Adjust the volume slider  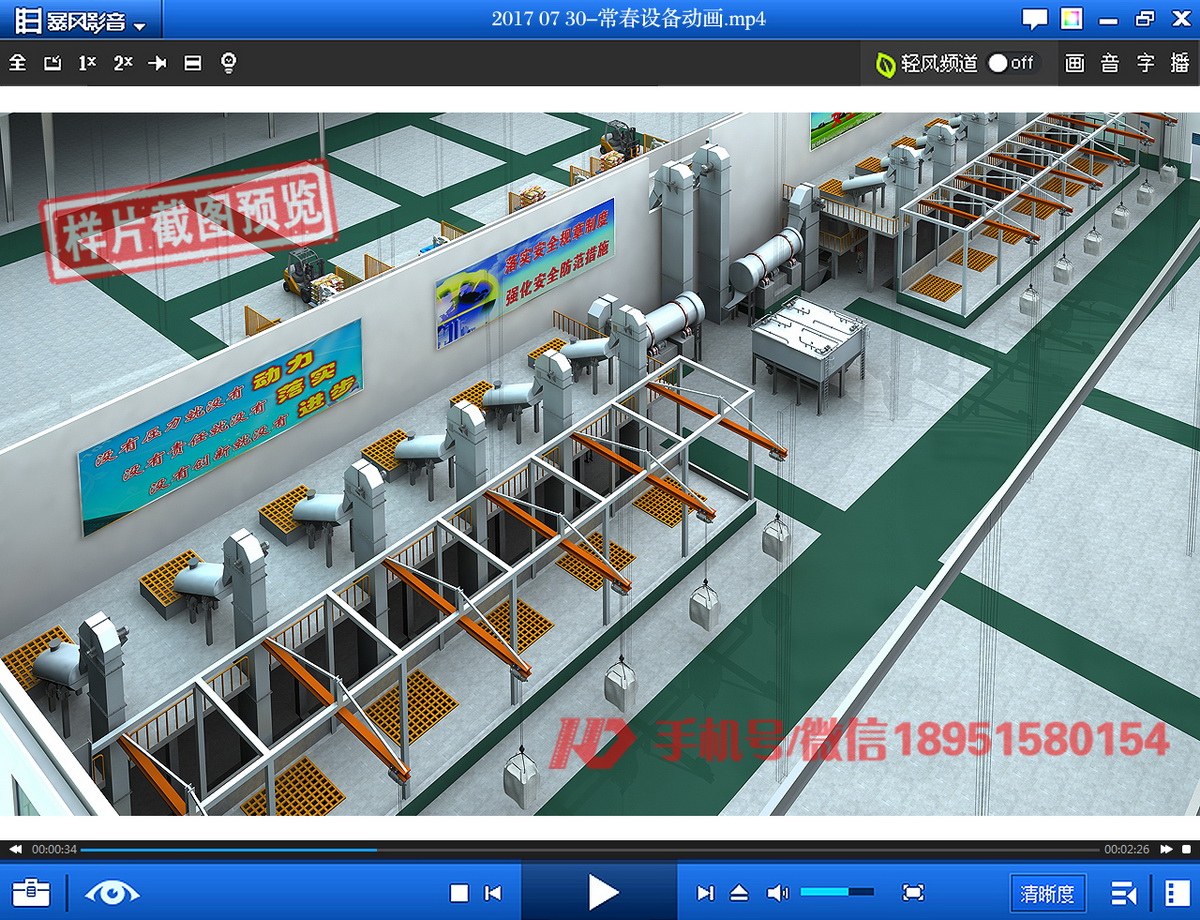836,892
